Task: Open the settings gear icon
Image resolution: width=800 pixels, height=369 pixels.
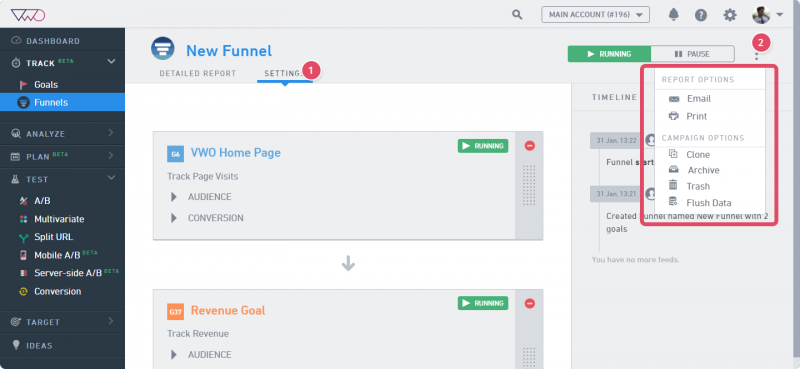Action: click(x=730, y=15)
